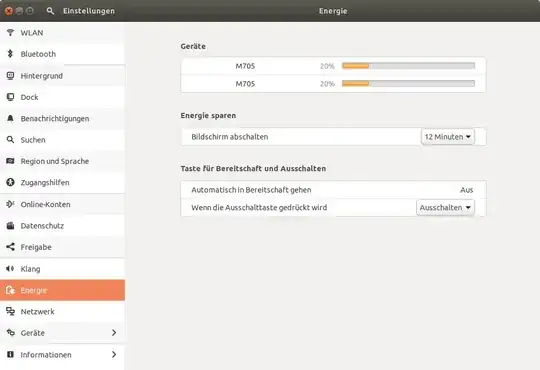The width and height of the screenshot is (540, 370).
Task: Expand the Geräte submenu chevron
Action: (114, 332)
